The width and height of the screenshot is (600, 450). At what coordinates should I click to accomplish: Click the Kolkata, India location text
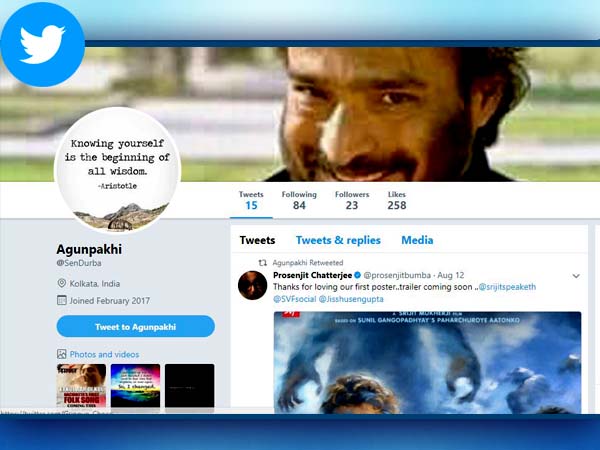click(x=95, y=284)
